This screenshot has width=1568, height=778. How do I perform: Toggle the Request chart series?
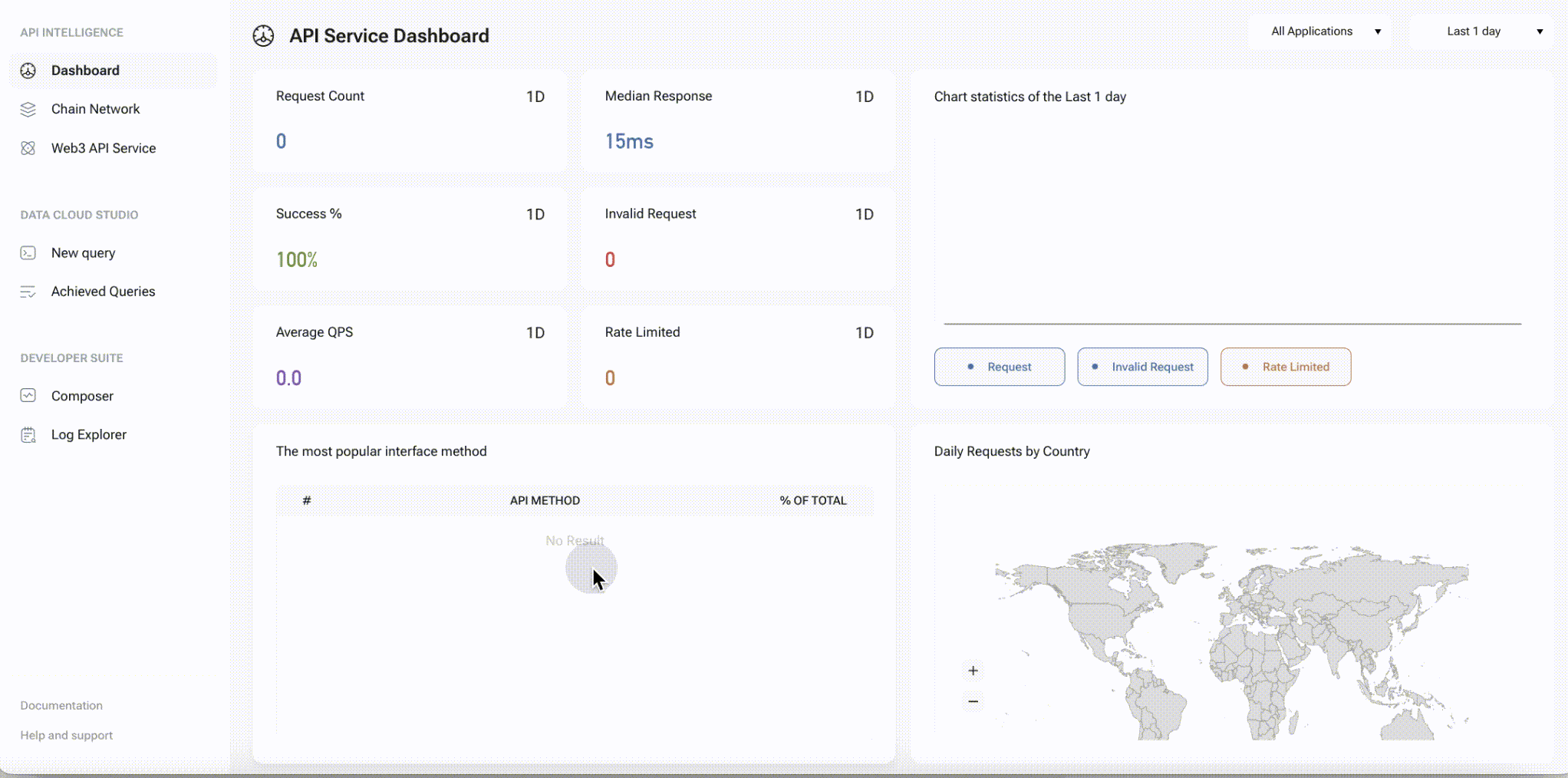[x=999, y=367]
